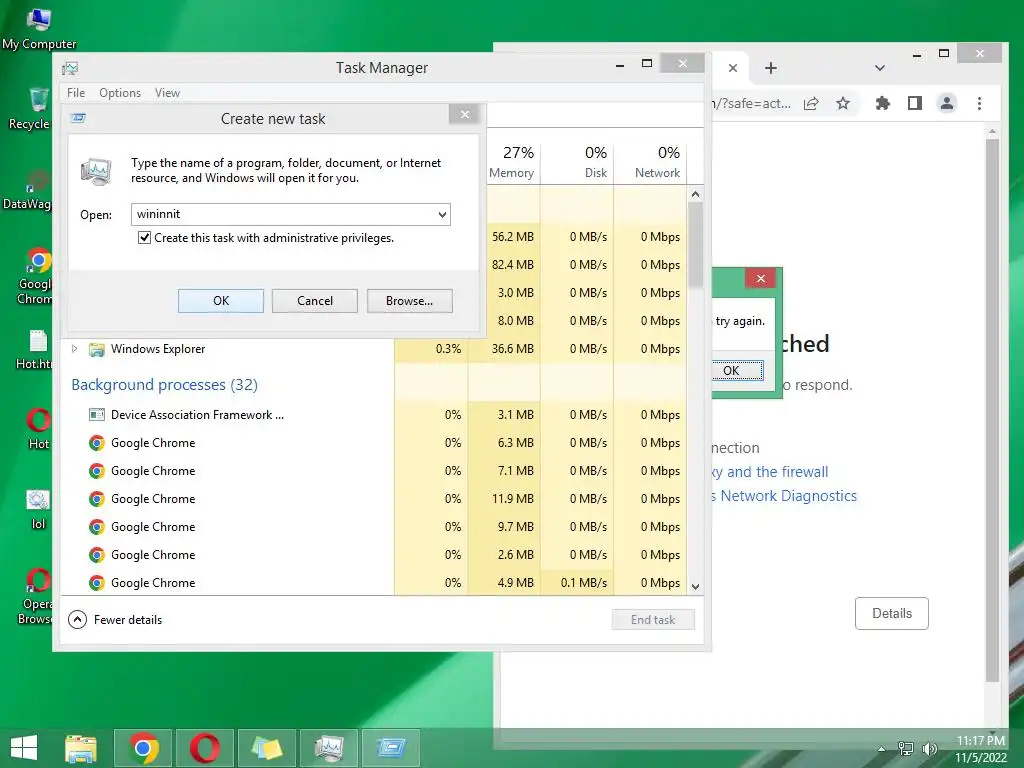Click the Task Manager taskbar icon
This screenshot has height=768, width=1024.
[x=328, y=748]
